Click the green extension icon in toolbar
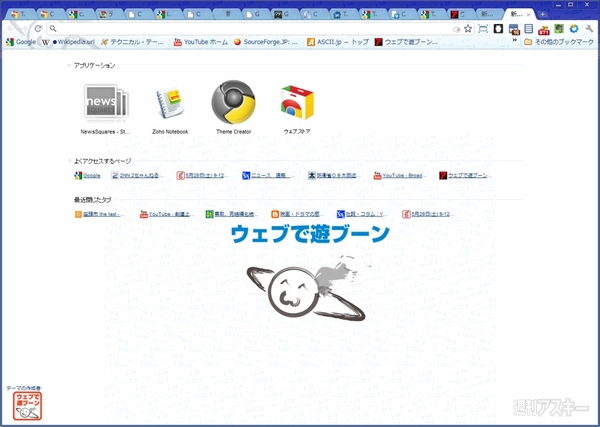 point(559,29)
